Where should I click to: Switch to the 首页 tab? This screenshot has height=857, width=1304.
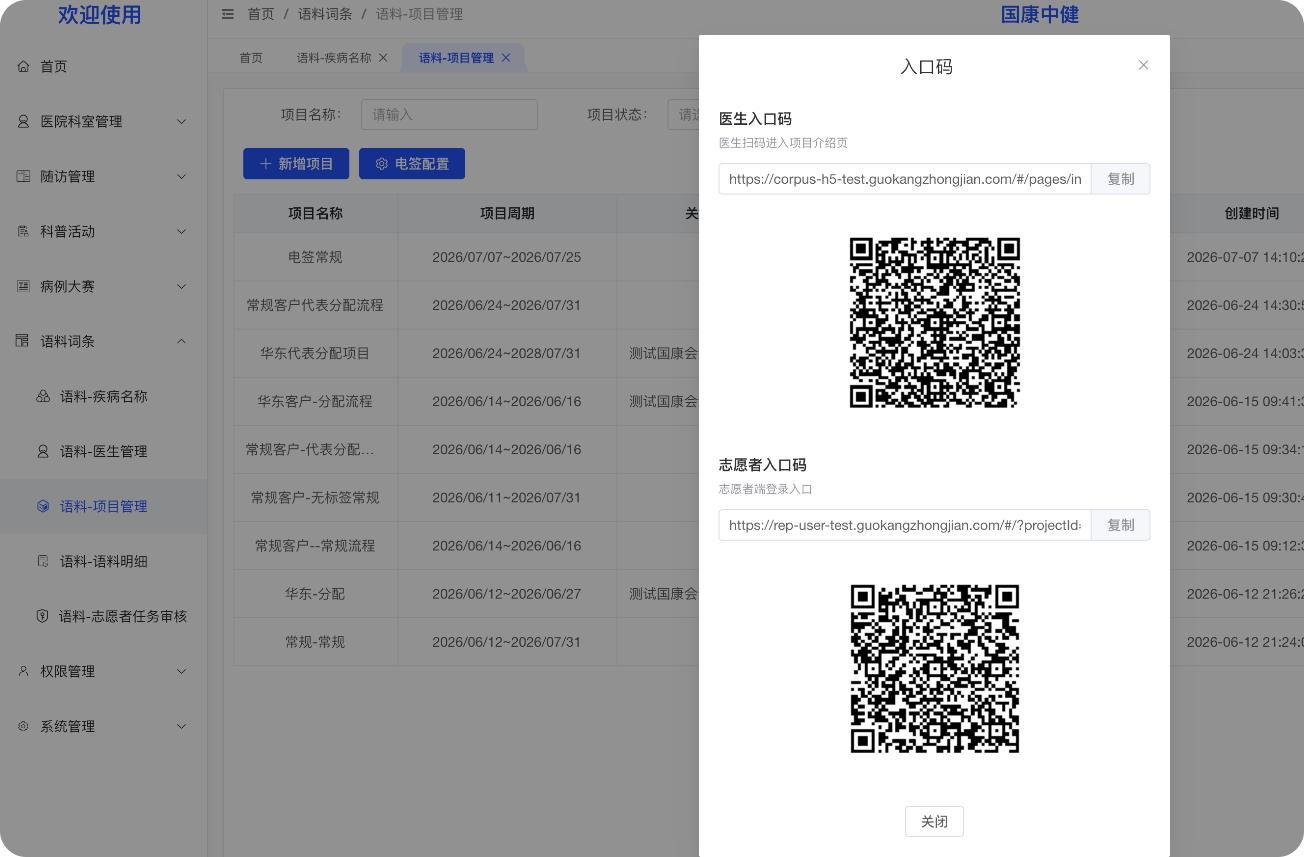[251, 58]
